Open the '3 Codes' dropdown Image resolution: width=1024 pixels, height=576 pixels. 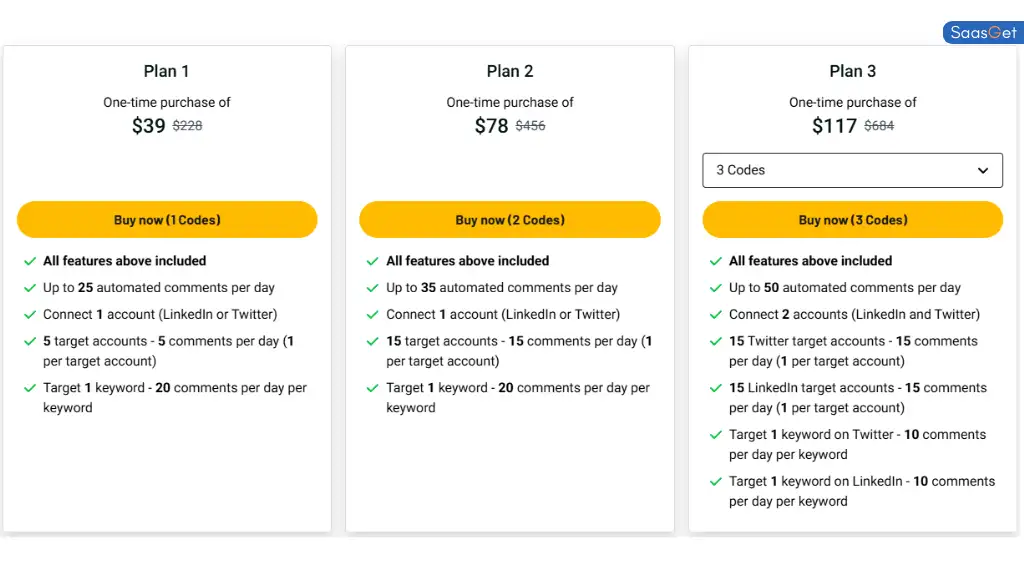pos(852,170)
